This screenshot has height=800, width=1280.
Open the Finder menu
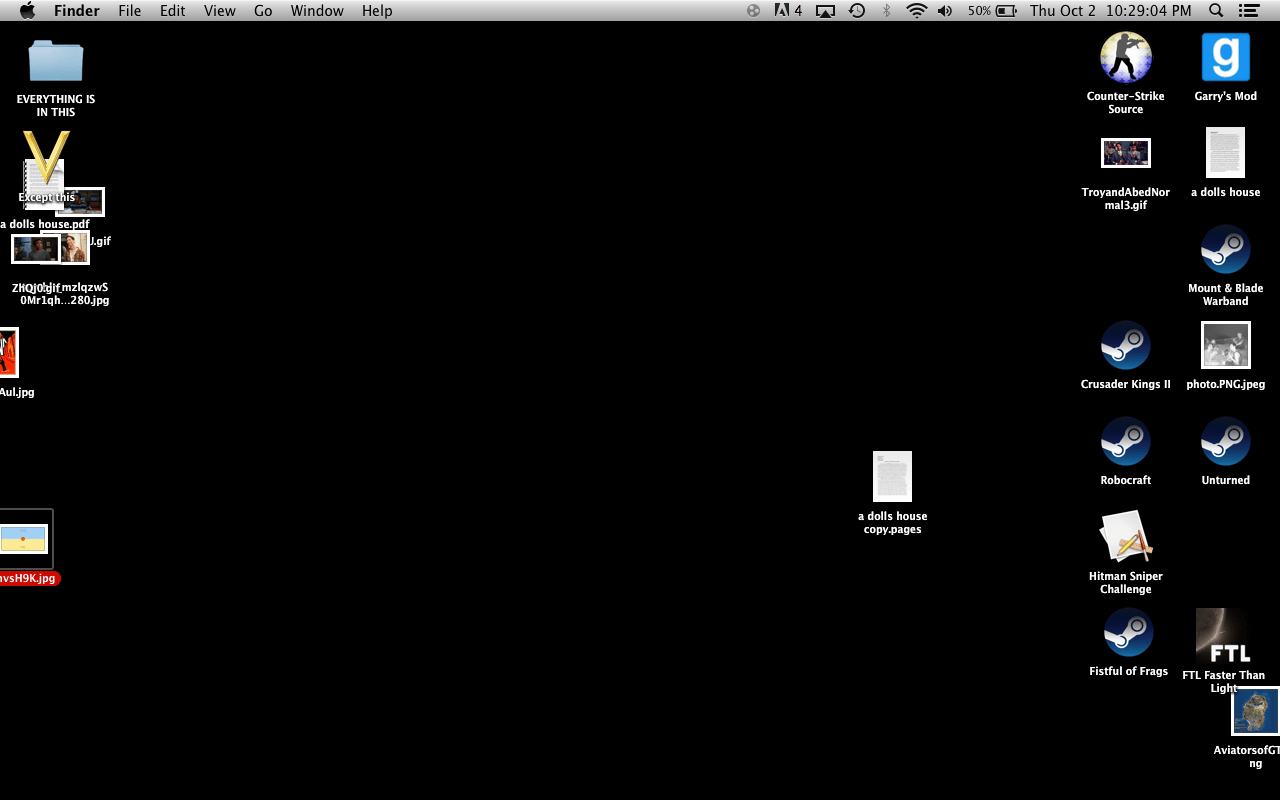(77, 11)
